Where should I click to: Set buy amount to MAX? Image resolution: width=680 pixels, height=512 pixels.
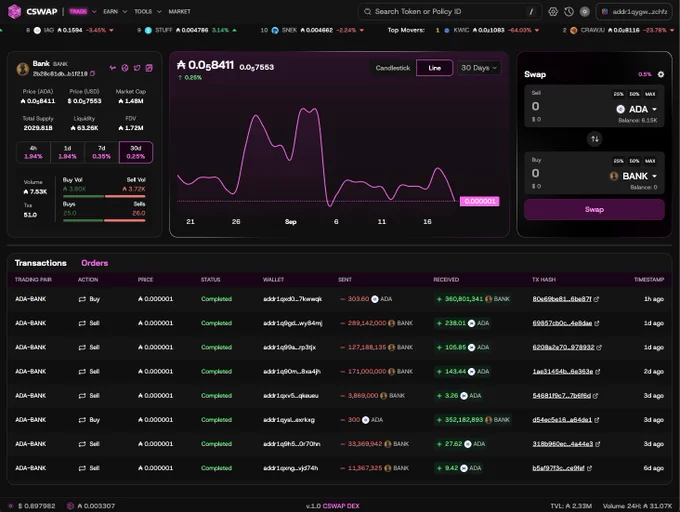650,161
